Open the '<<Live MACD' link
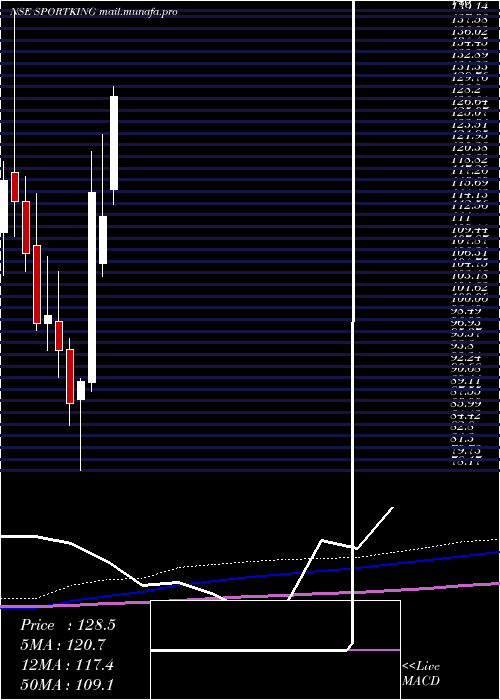Image resolution: width=500 pixels, height=700 pixels. (421, 673)
